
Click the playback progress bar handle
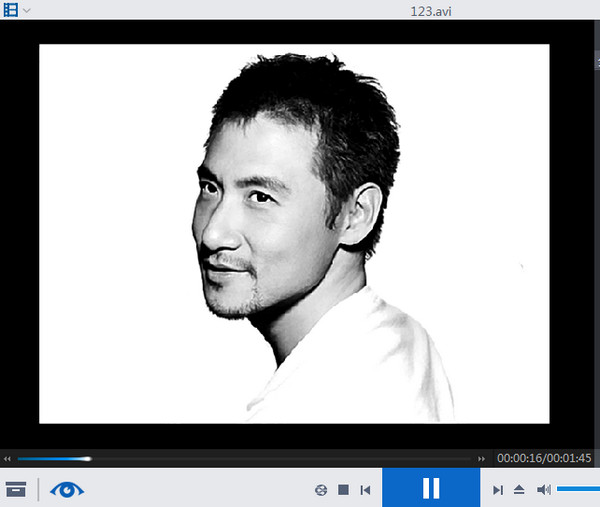click(88, 458)
